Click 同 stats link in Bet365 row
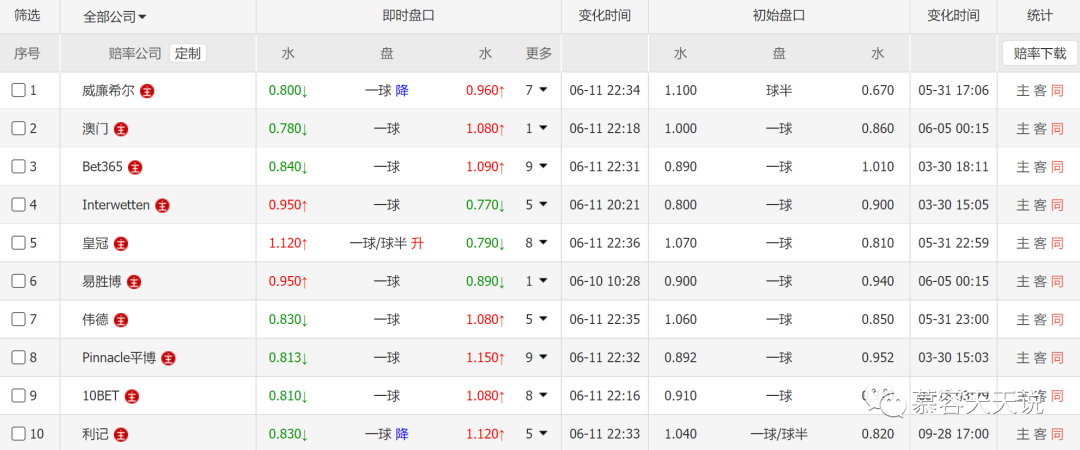The height and width of the screenshot is (450, 1080). coord(1057,167)
